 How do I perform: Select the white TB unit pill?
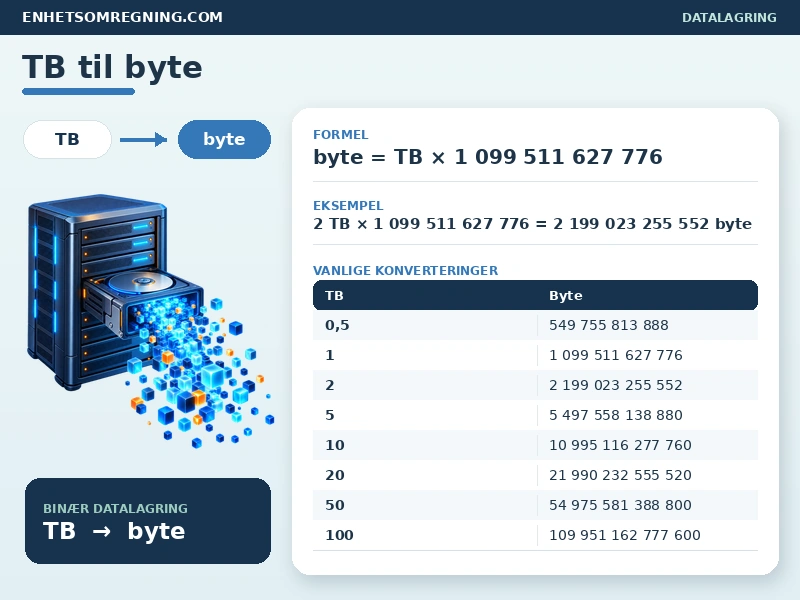click(67, 139)
